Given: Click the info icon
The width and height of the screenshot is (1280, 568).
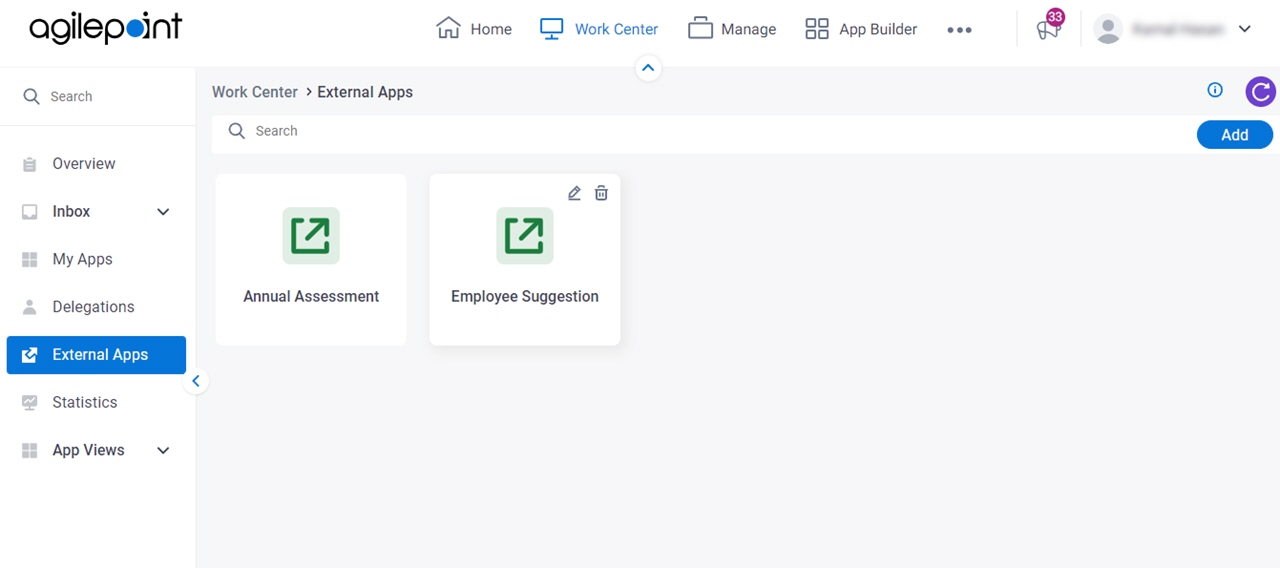Looking at the screenshot, I should 1215,90.
